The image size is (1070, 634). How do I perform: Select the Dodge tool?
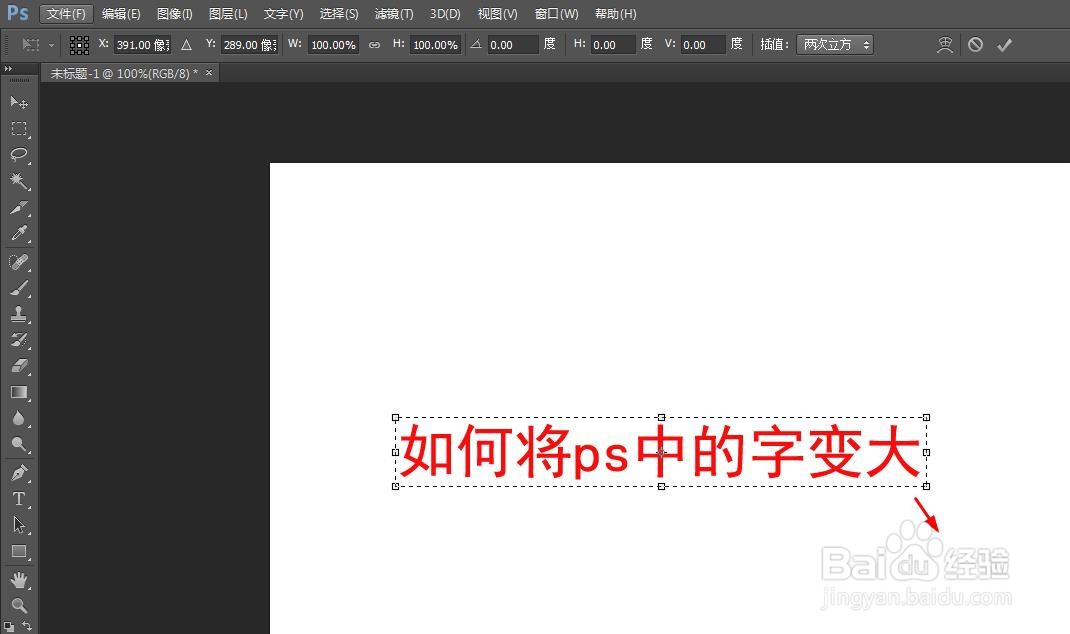tap(18, 444)
